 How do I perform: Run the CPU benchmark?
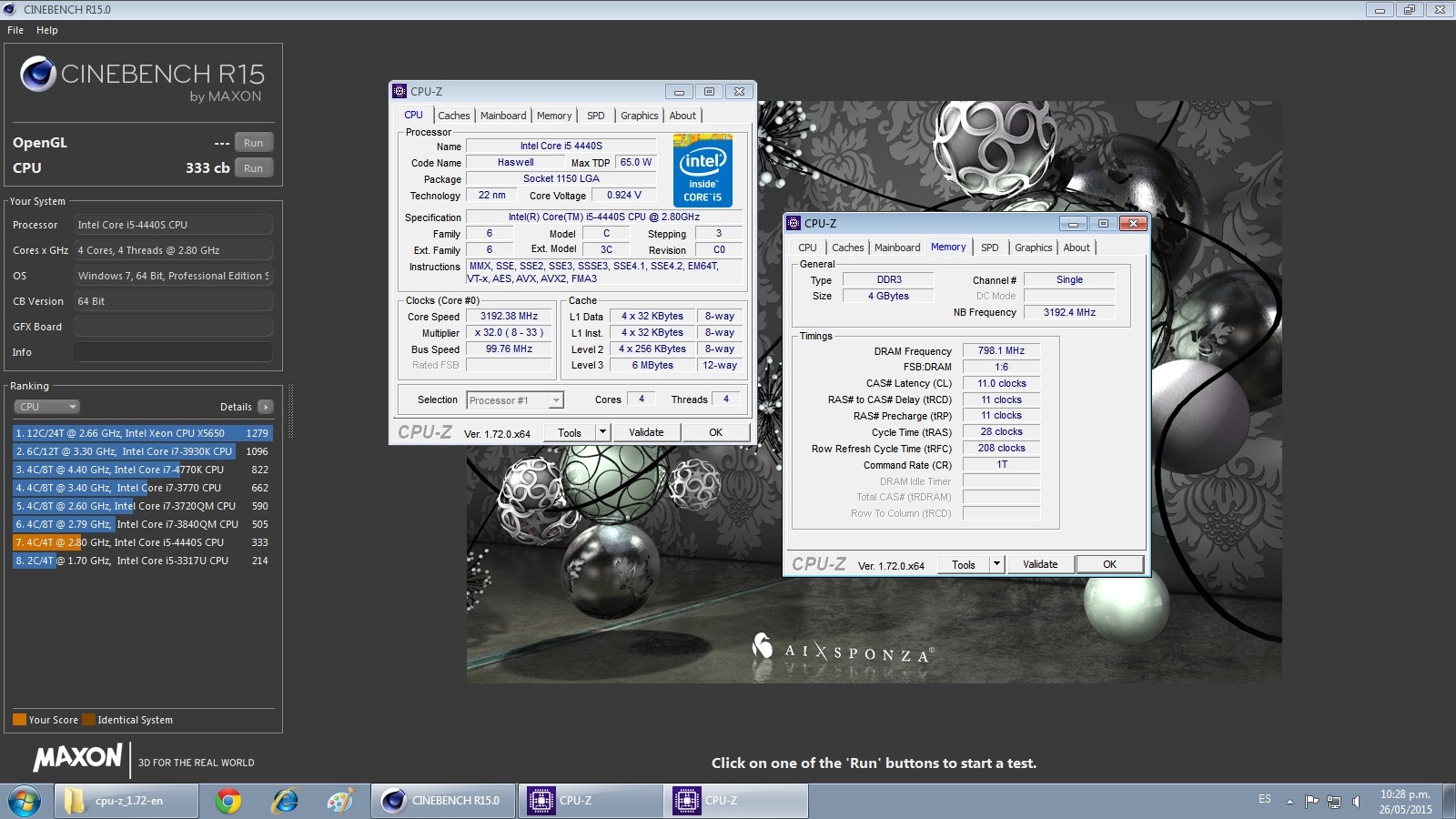(254, 168)
